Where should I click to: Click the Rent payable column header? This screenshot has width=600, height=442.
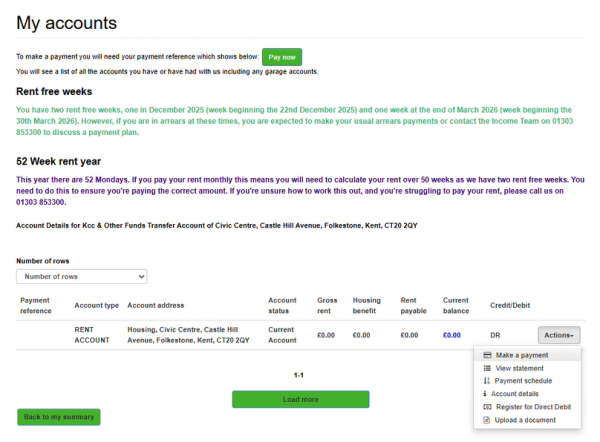pos(413,305)
